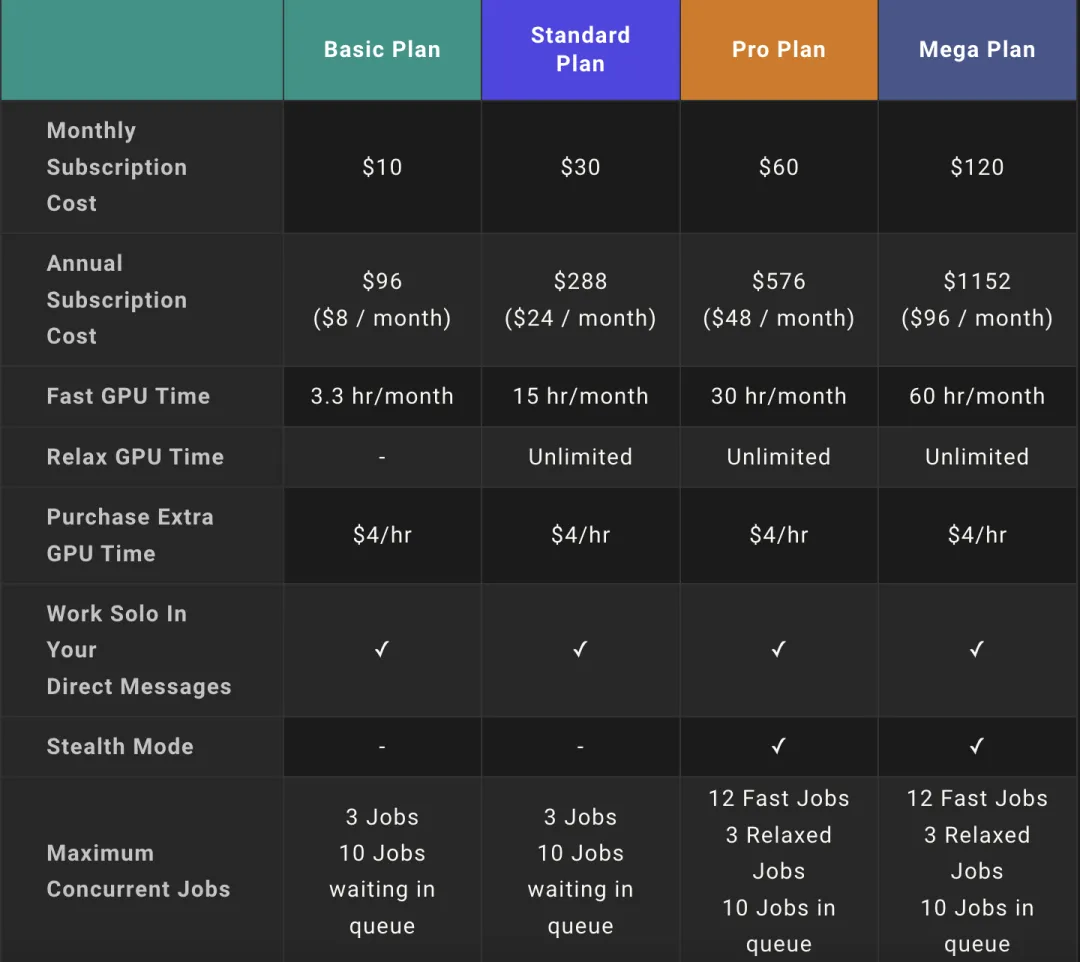Image resolution: width=1080 pixels, height=962 pixels.
Task: Choose the orange Pro Plan header
Action: pyautogui.click(x=778, y=50)
